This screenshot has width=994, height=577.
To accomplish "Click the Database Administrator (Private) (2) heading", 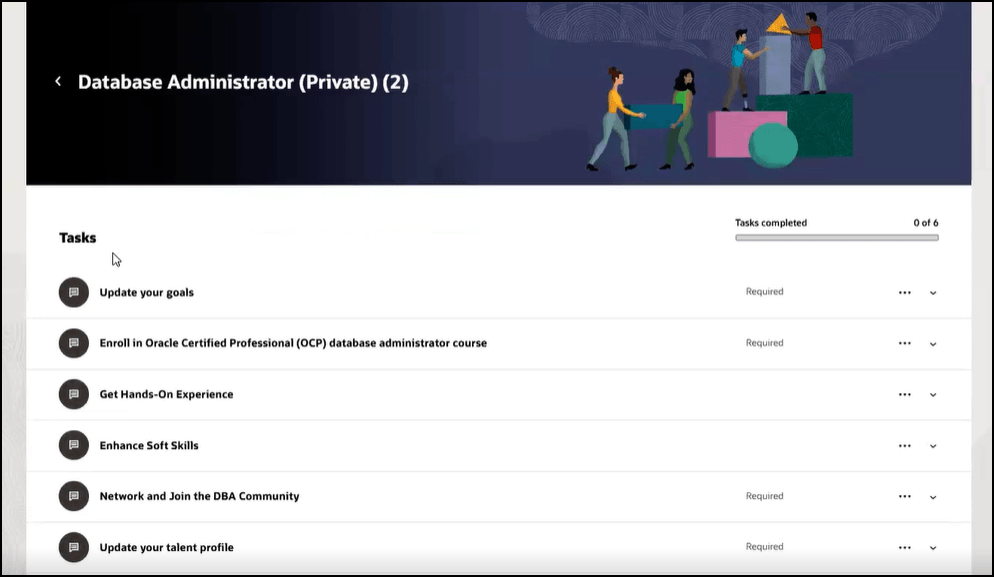I will pos(243,82).
